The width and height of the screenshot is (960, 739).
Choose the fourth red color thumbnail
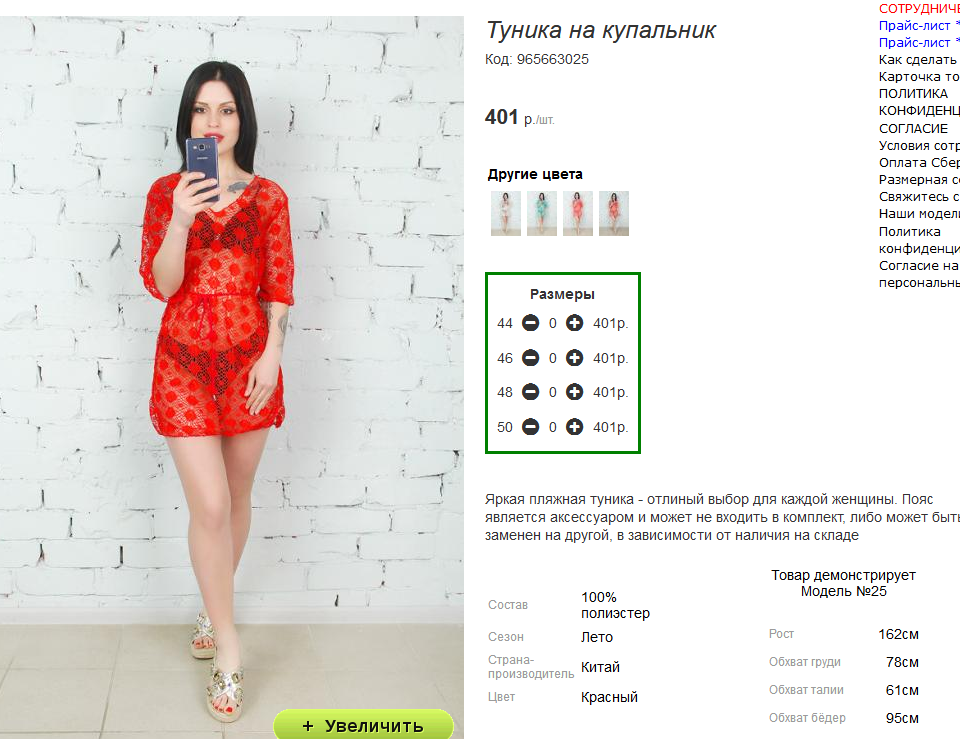pyautogui.click(x=614, y=214)
